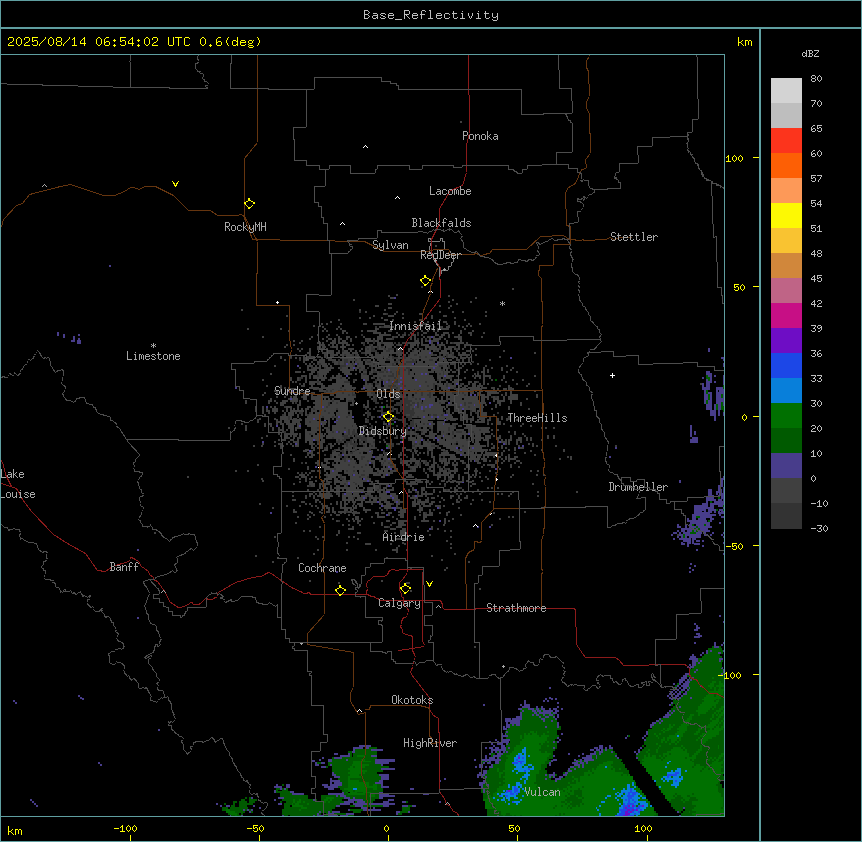Click the yellow diamond marker below Cochrane
The height and width of the screenshot is (842, 862).
point(340,590)
